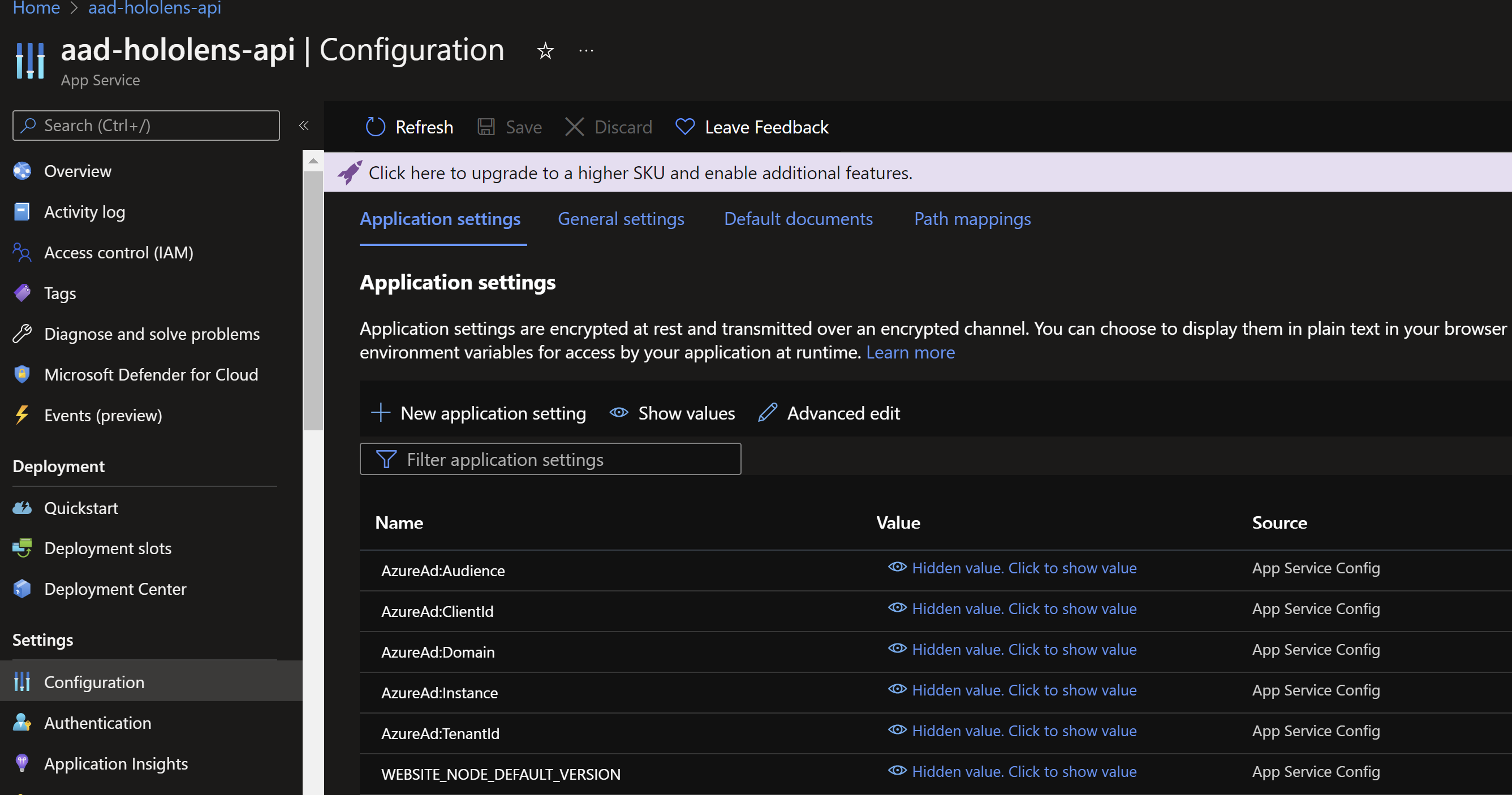Open the AzureAd:TenantId setting name
Screen dimensions: 1512x795
tap(440, 733)
